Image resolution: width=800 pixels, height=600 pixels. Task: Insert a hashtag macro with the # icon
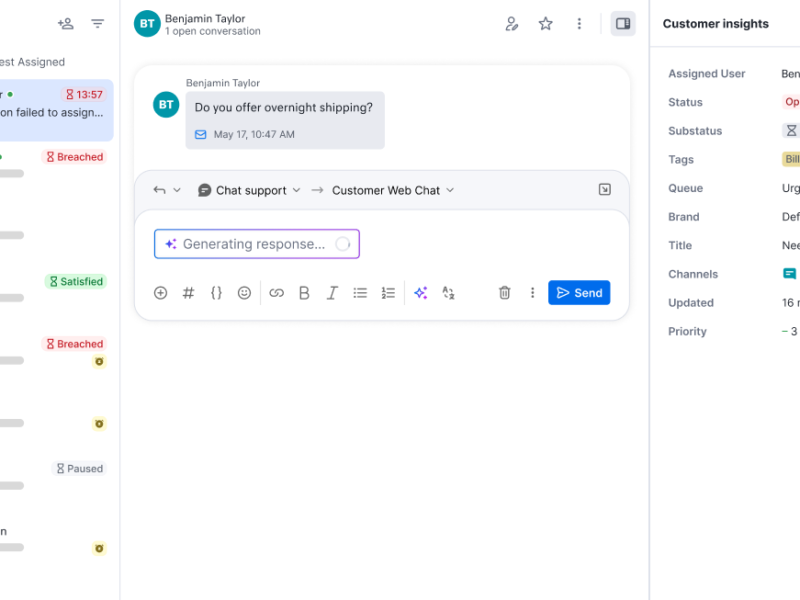coord(188,293)
